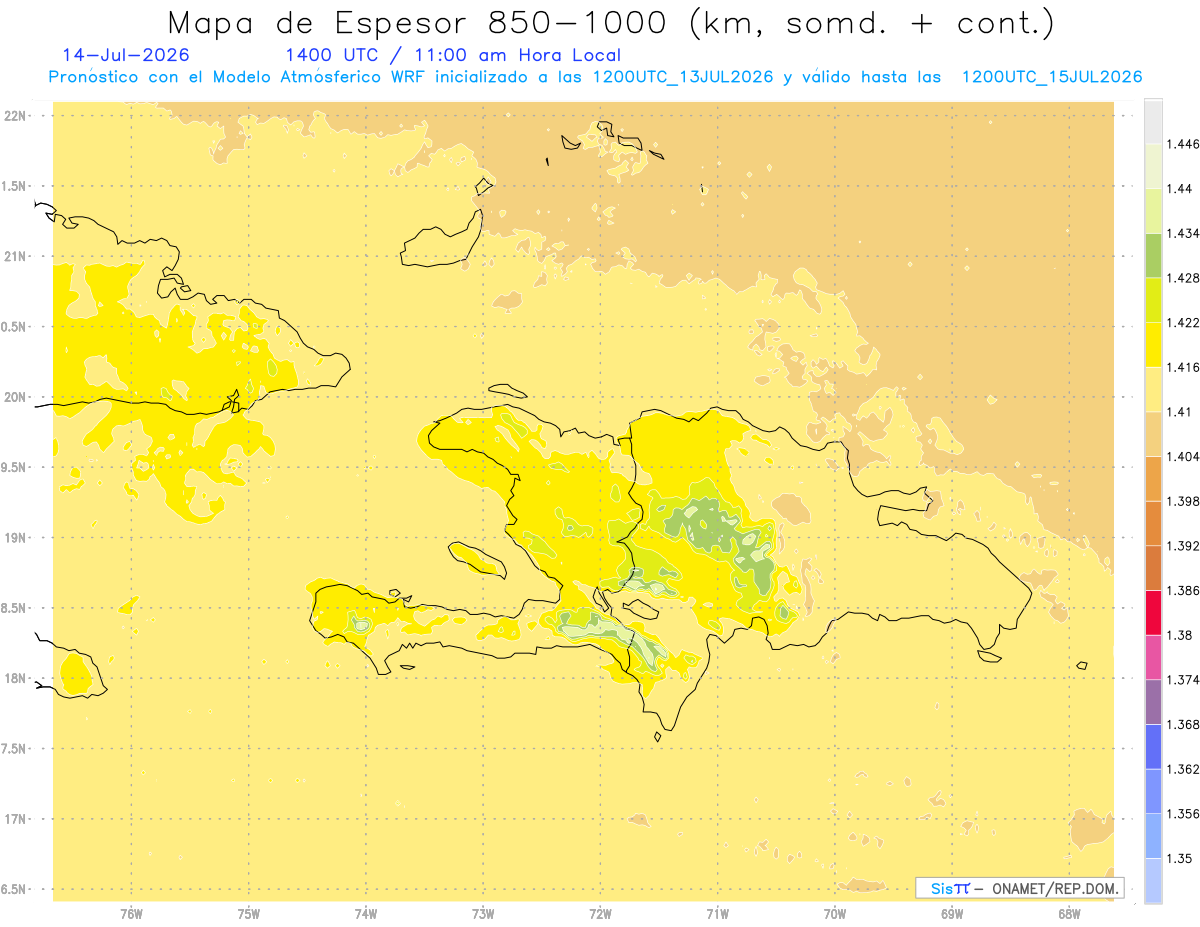Click the latitude label '21N'
Screen dimensions: 1200x927
(x=15, y=256)
